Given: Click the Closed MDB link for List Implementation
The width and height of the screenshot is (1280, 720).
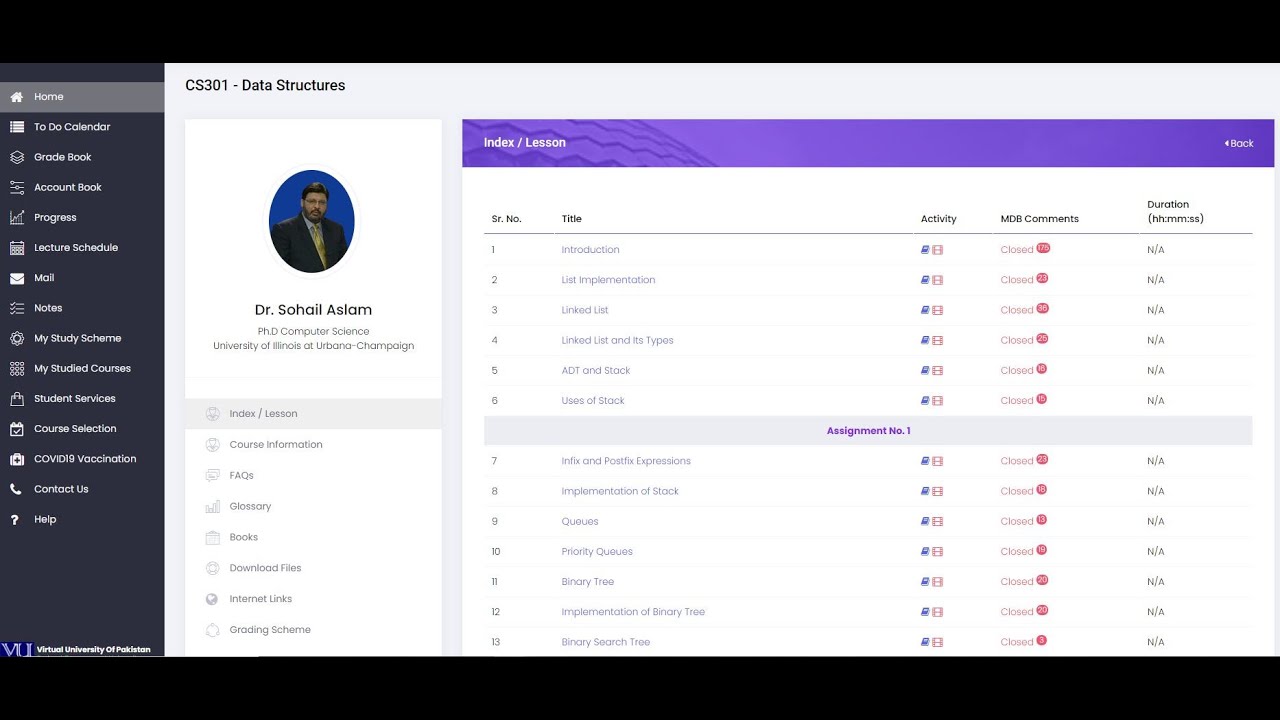Looking at the screenshot, I should click(1017, 280).
